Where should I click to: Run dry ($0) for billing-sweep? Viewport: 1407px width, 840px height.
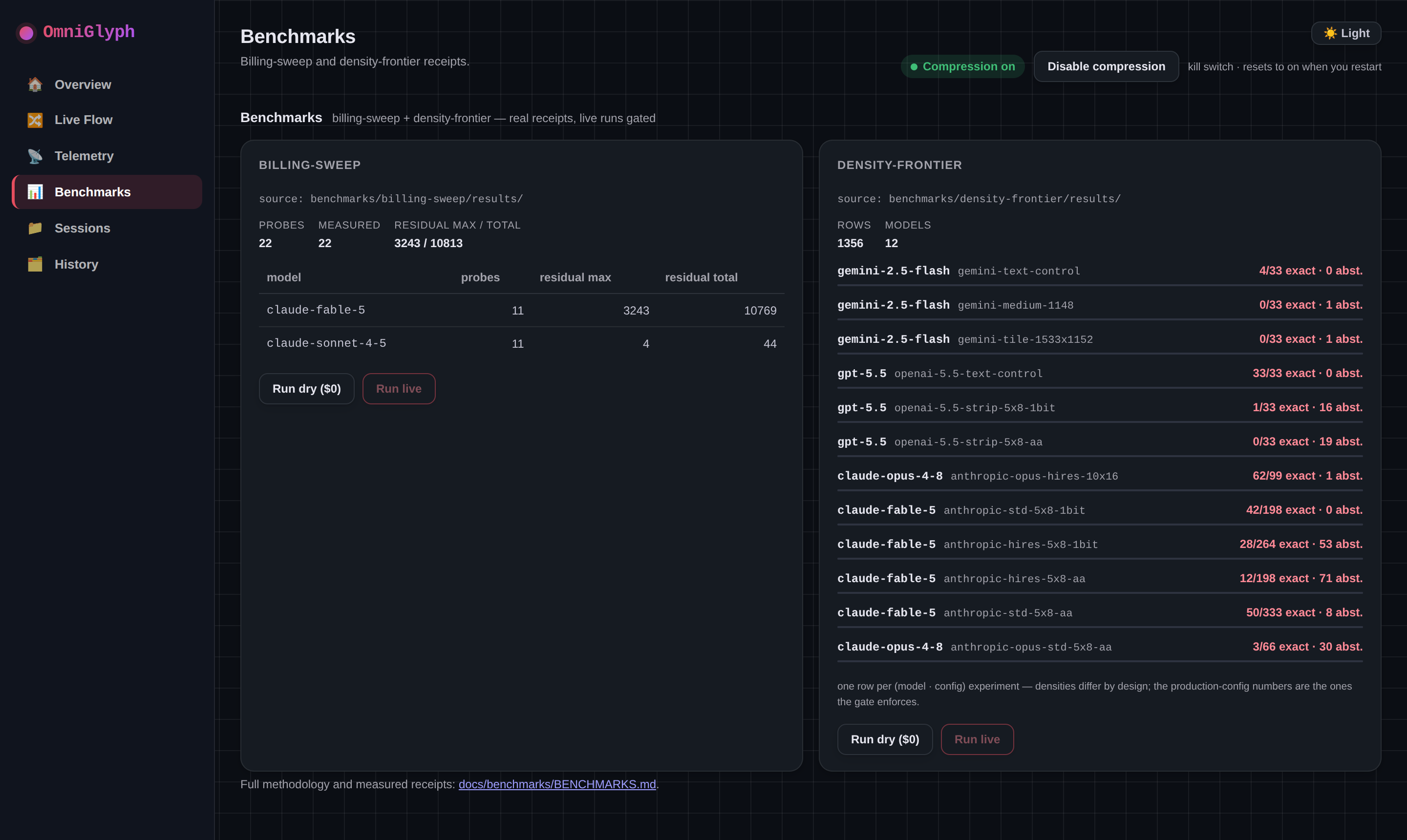coord(306,389)
